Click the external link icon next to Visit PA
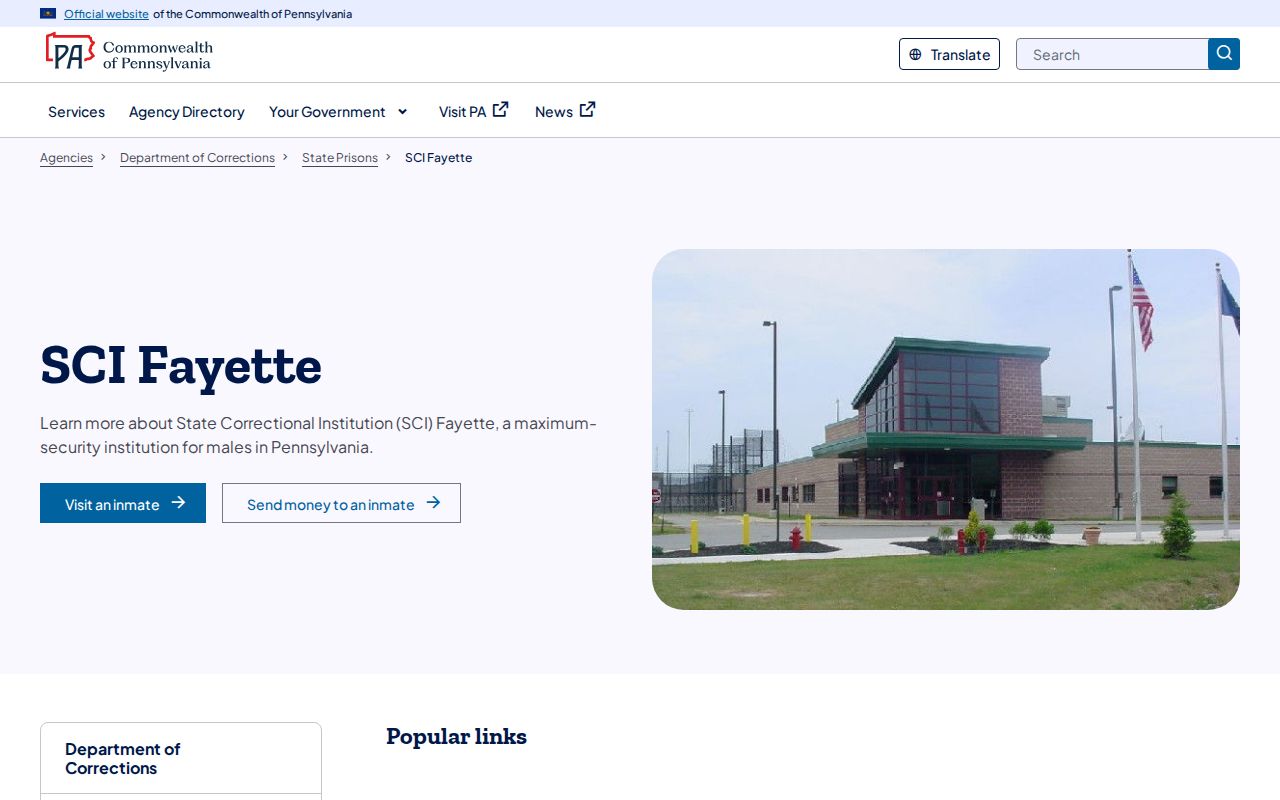1280x800 pixels. point(501,110)
